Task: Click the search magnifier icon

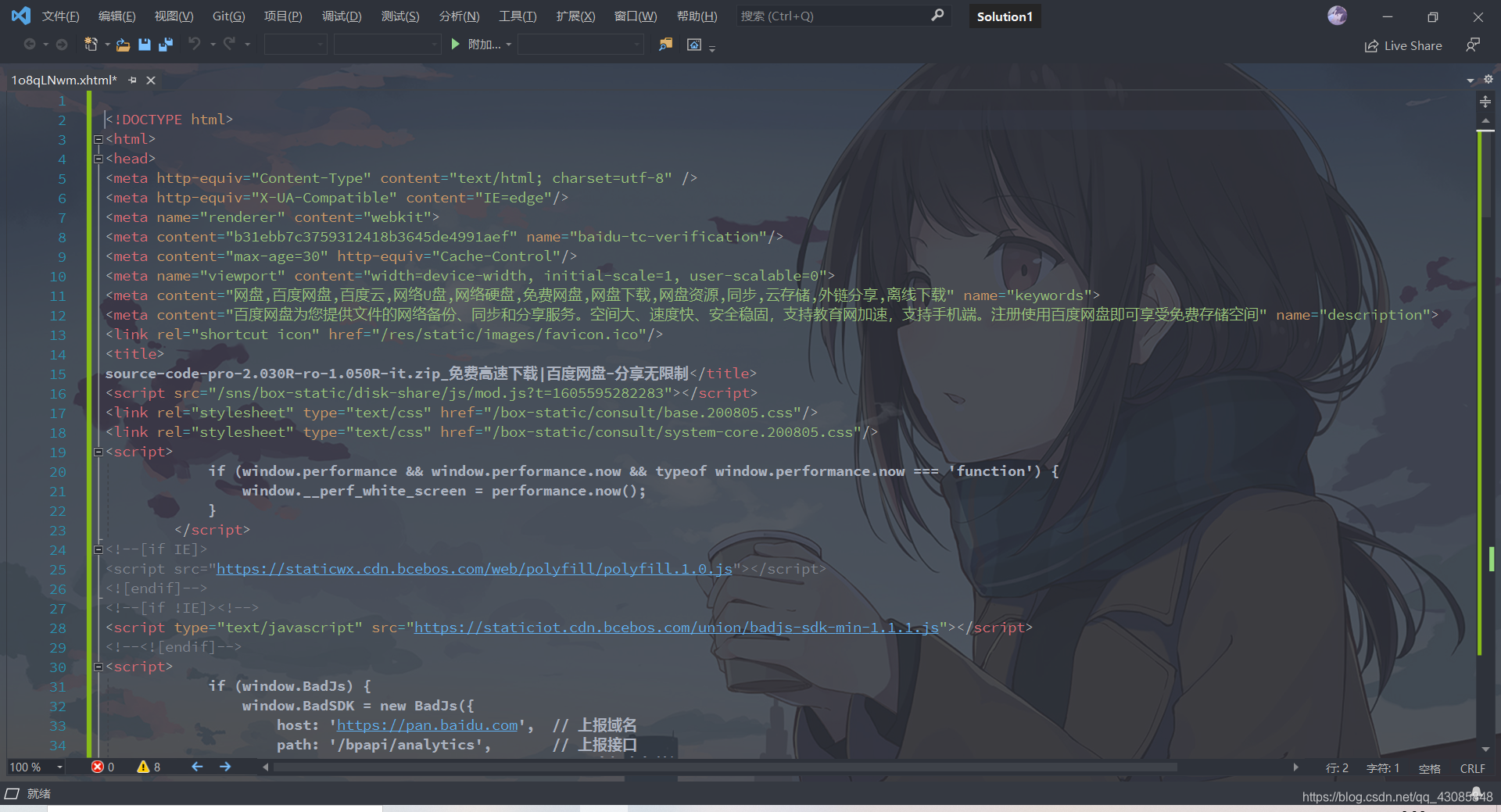Action: click(x=937, y=16)
